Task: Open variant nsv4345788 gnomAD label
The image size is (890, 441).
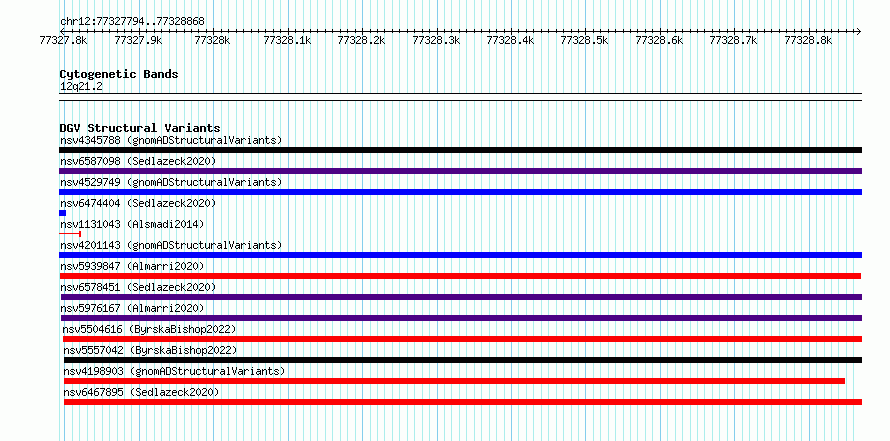Action: point(171,140)
